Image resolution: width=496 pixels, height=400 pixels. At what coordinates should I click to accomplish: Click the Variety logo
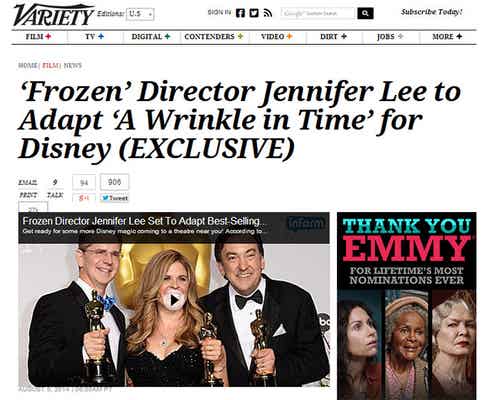coord(53,15)
